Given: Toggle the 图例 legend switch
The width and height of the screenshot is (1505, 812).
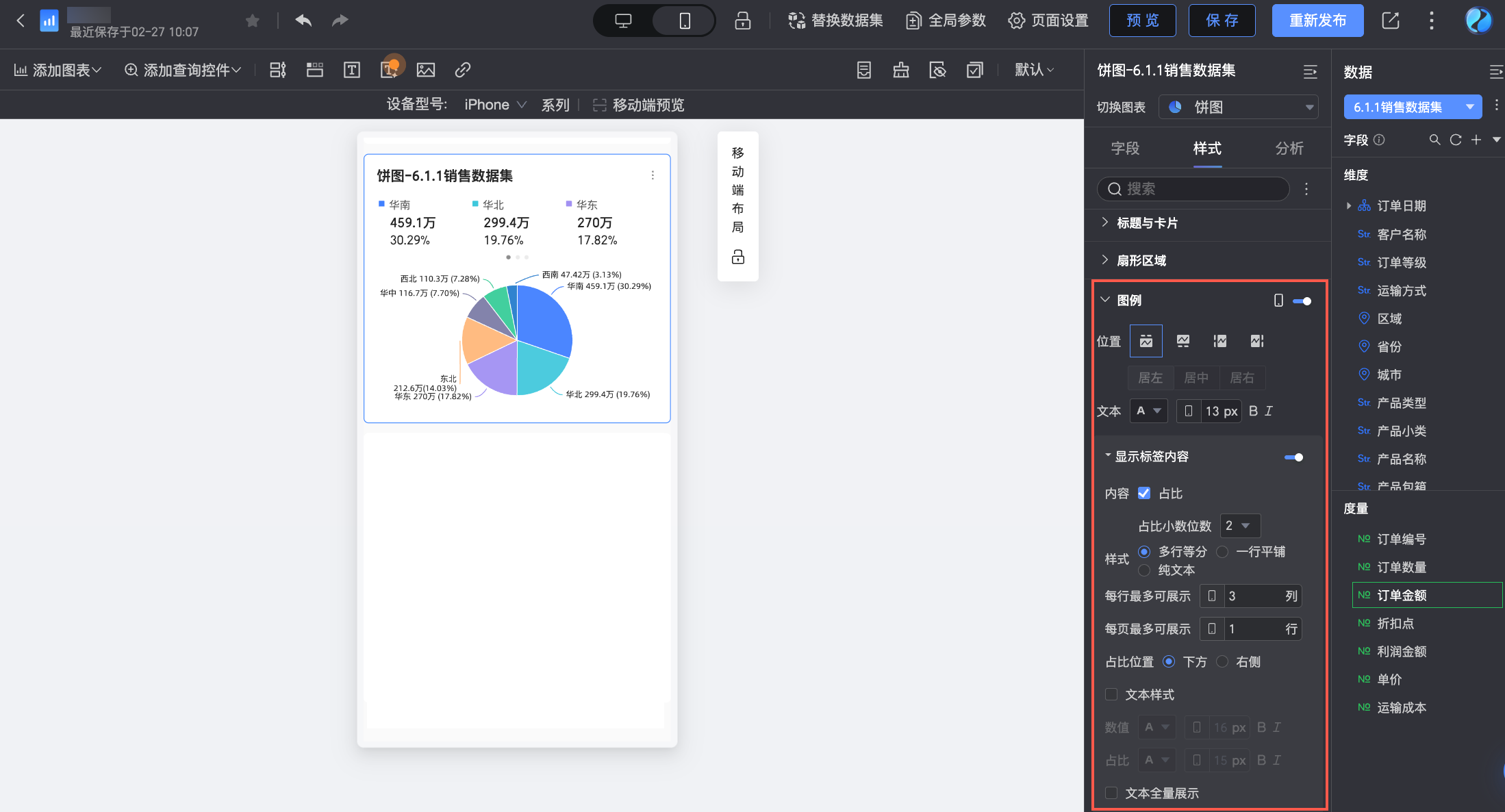Looking at the screenshot, I should click(1302, 301).
